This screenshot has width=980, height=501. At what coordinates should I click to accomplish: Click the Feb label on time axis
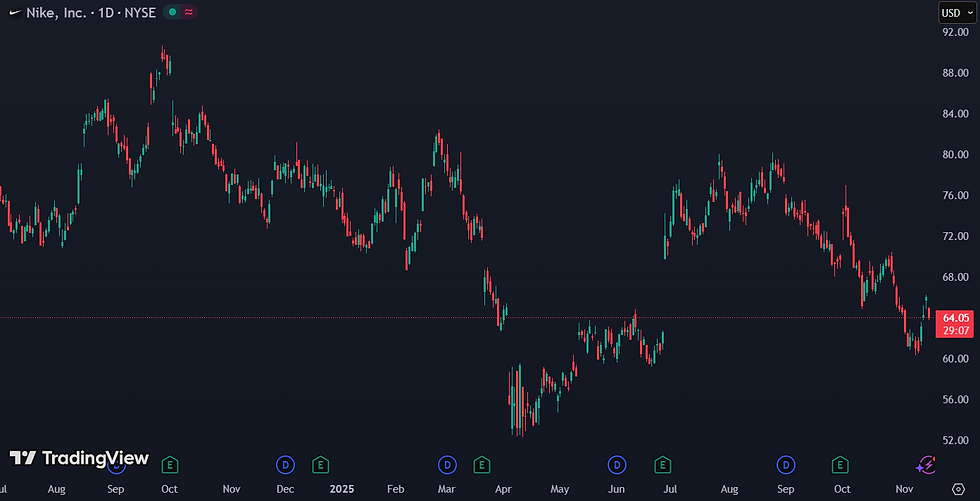click(396, 489)
